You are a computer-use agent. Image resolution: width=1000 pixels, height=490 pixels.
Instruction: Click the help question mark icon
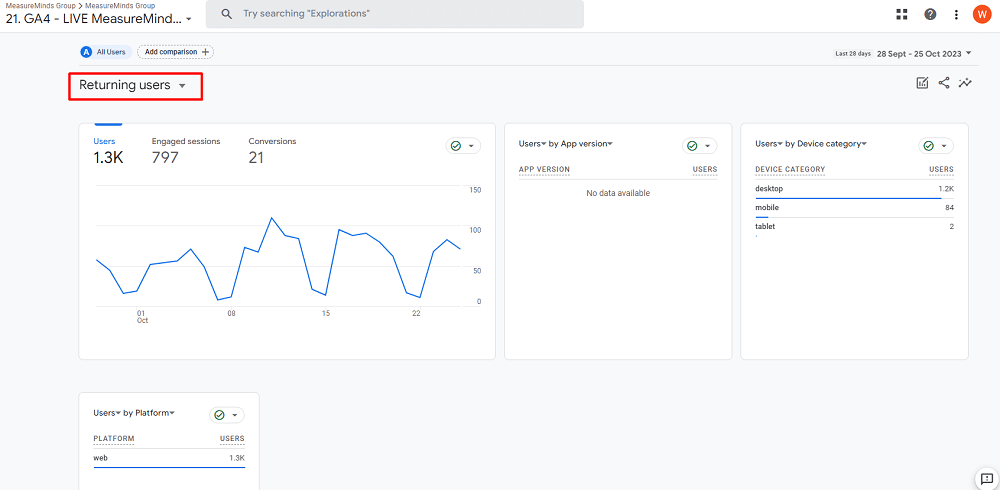930,14
